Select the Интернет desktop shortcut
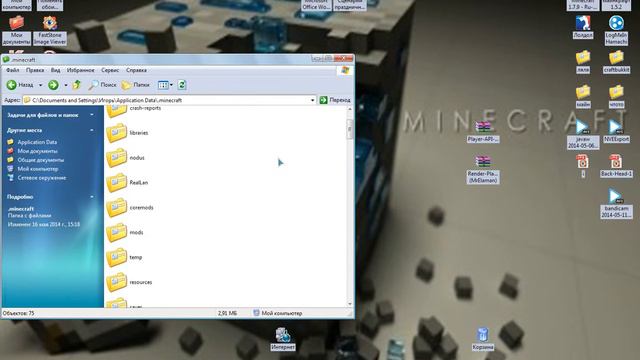 click(282, 339)
